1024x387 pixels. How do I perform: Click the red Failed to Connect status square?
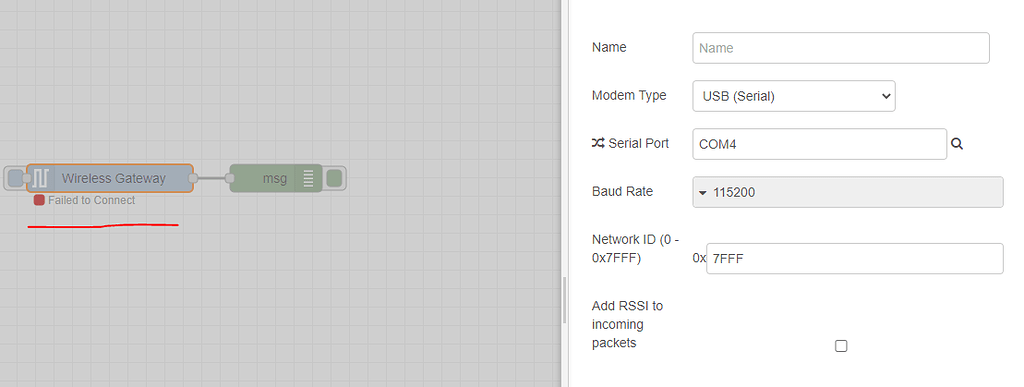coord(39,200)
